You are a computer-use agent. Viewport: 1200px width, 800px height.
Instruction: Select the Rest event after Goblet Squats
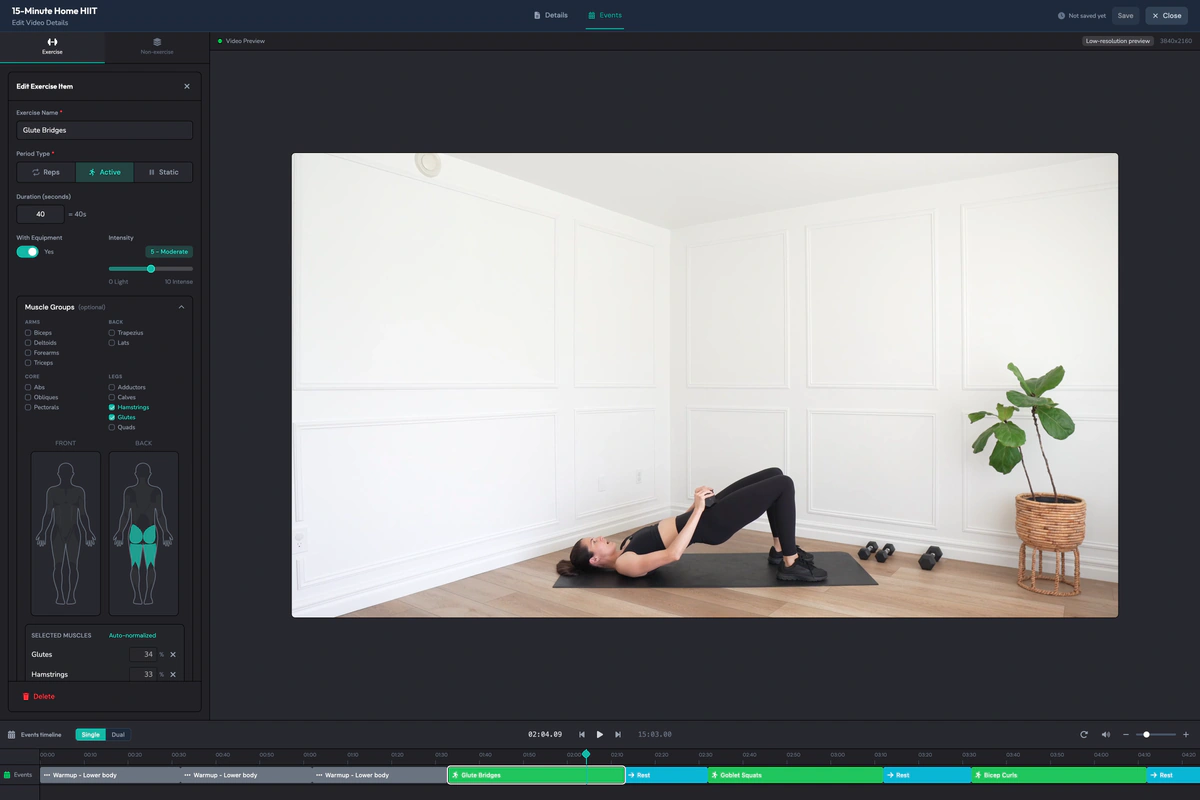927,775
